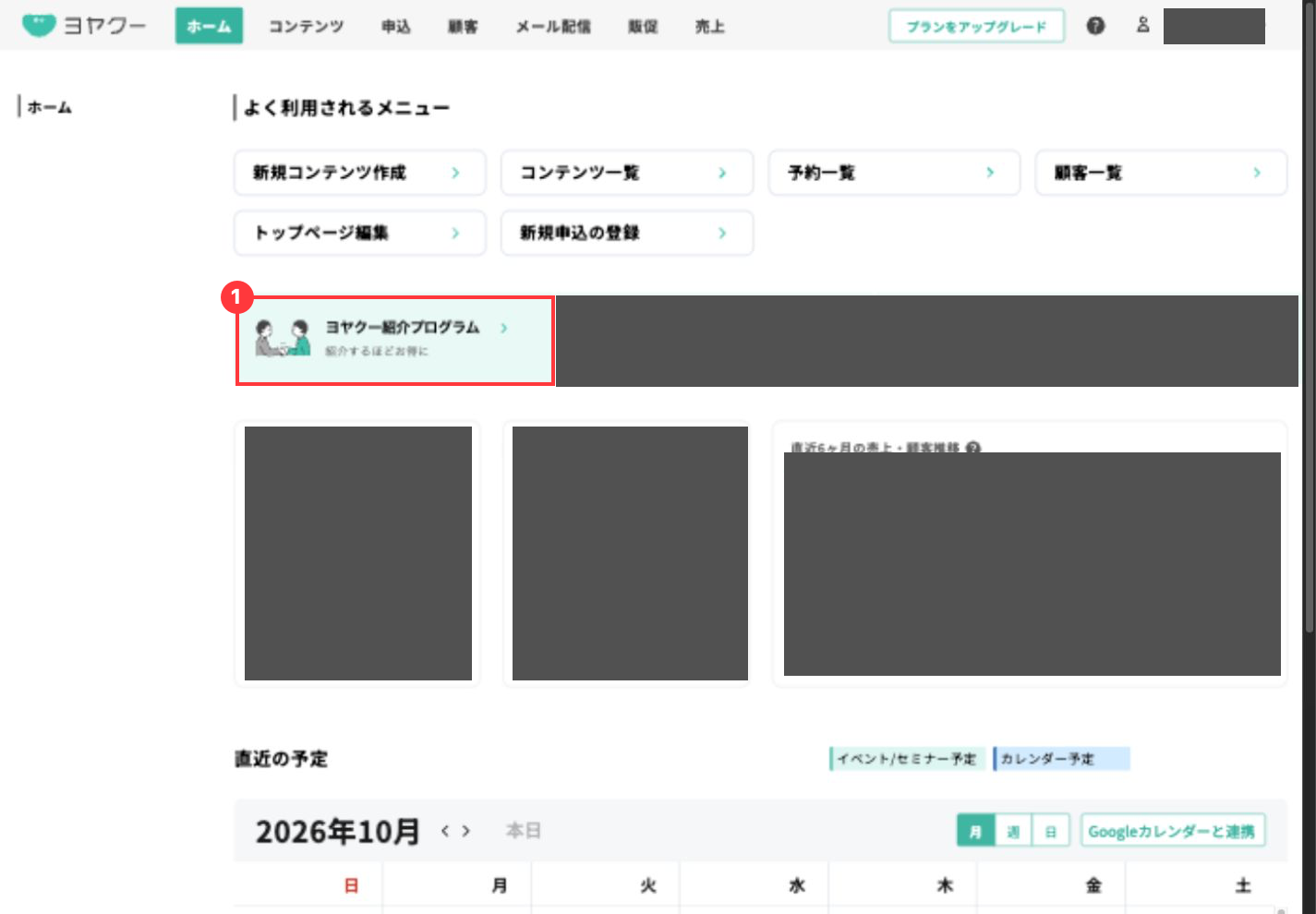Image resolution: width=1316 pixels, height=914 pixels.
Task: Click the 2026年10月 calendar title
Action: point(337,832)
